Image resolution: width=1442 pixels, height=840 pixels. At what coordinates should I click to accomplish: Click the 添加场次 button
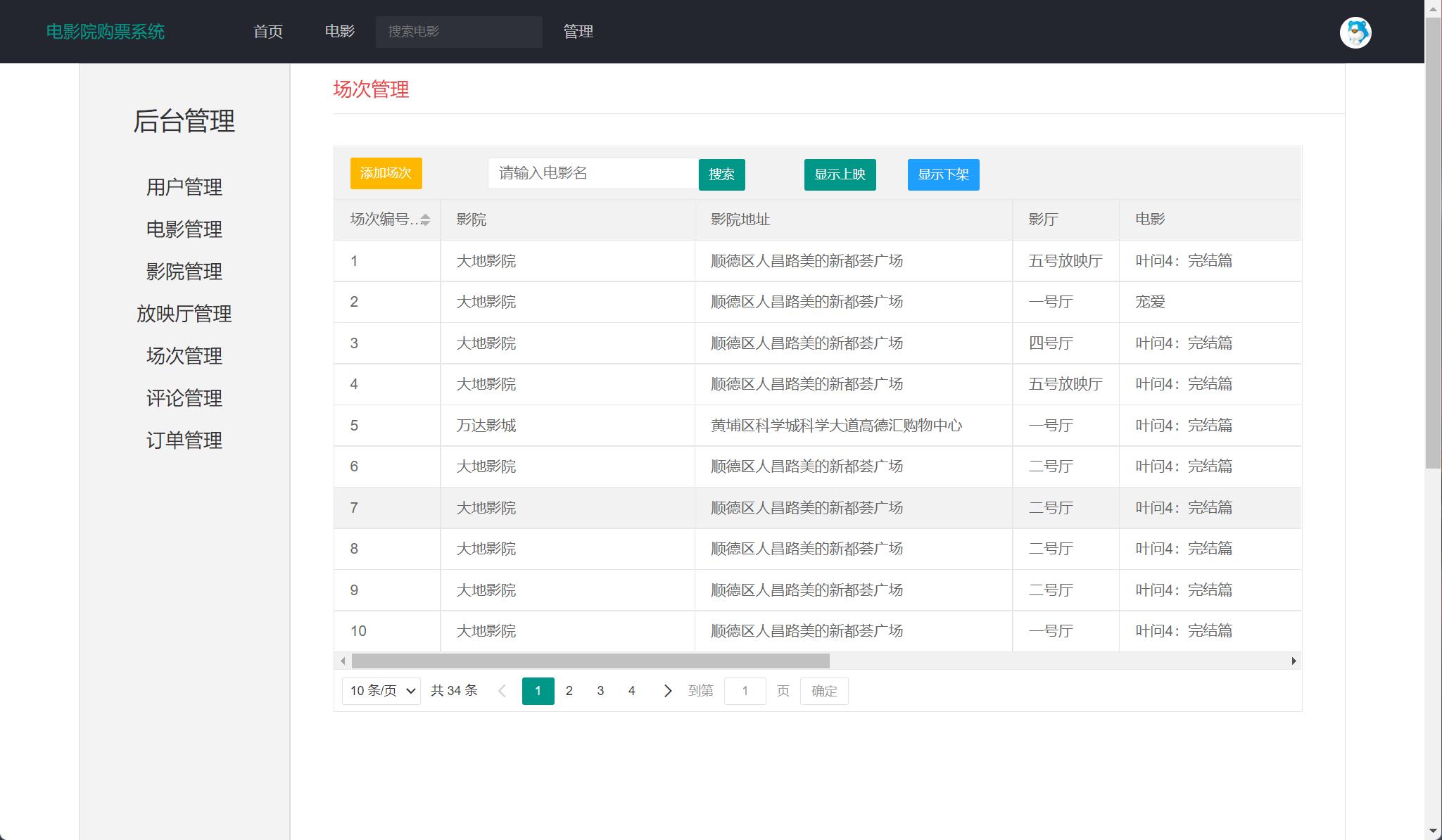[x=386, y=174]
